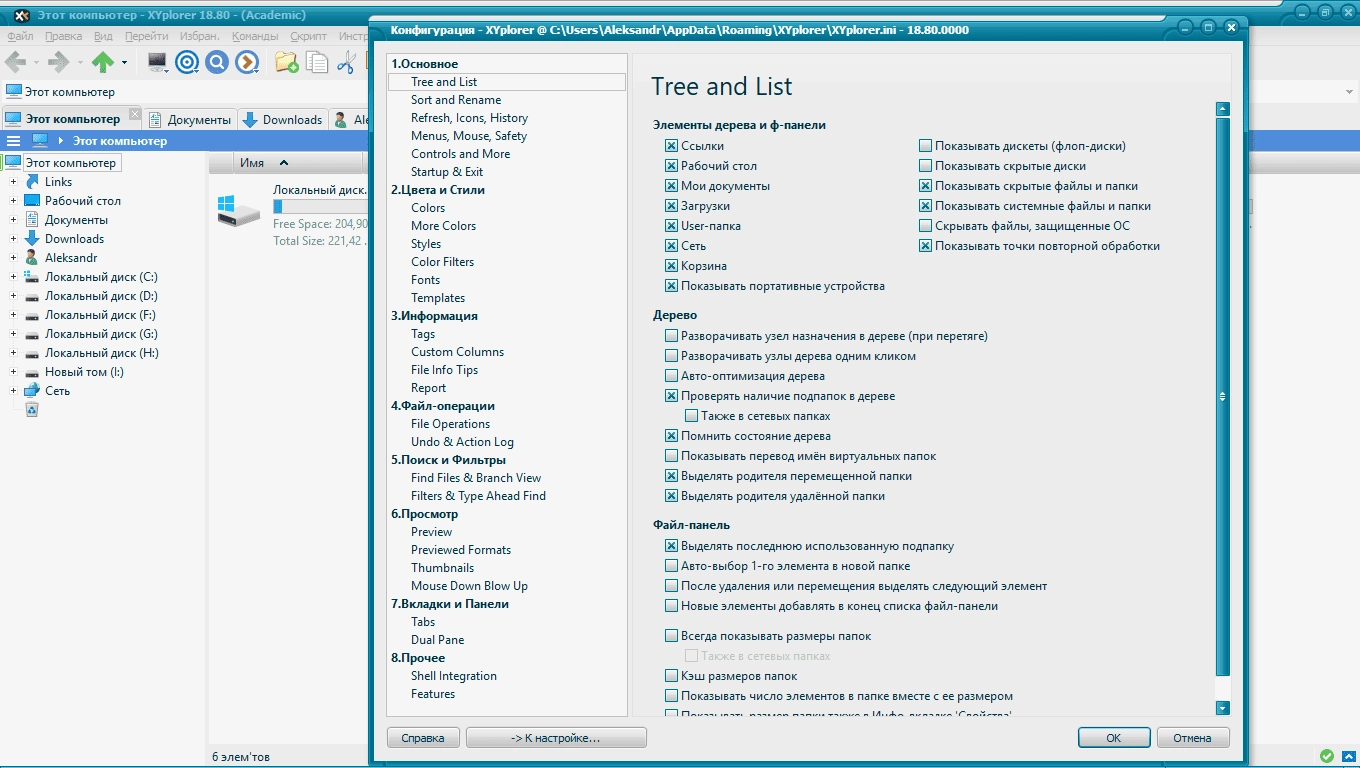Select Color Filters config category
Screen dimensions: 1360x768
pos(442,262)
